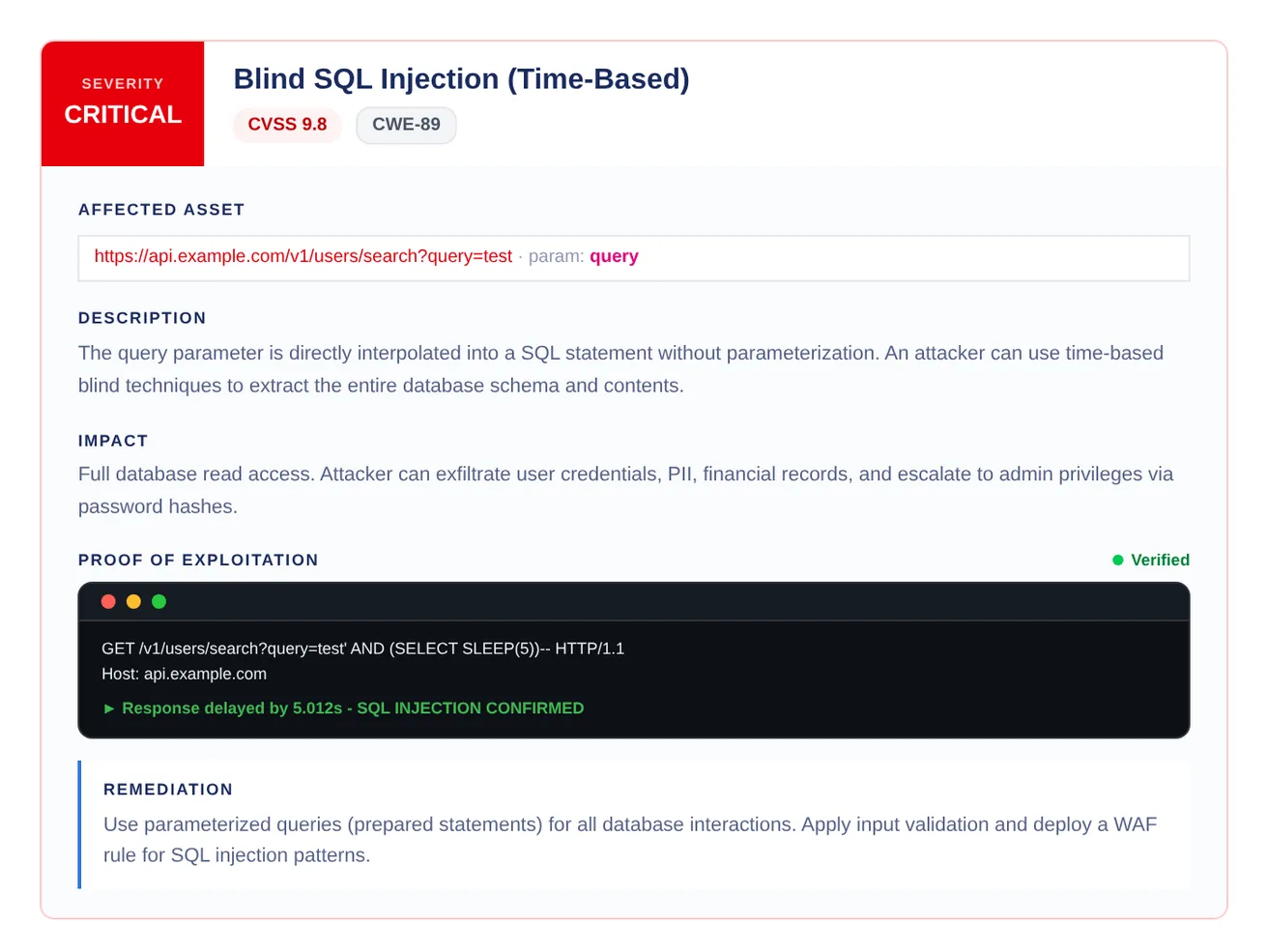The image size is (1268, 952).
Task: Click the impact paragraph about database access
Action: (x=625, y=490)
